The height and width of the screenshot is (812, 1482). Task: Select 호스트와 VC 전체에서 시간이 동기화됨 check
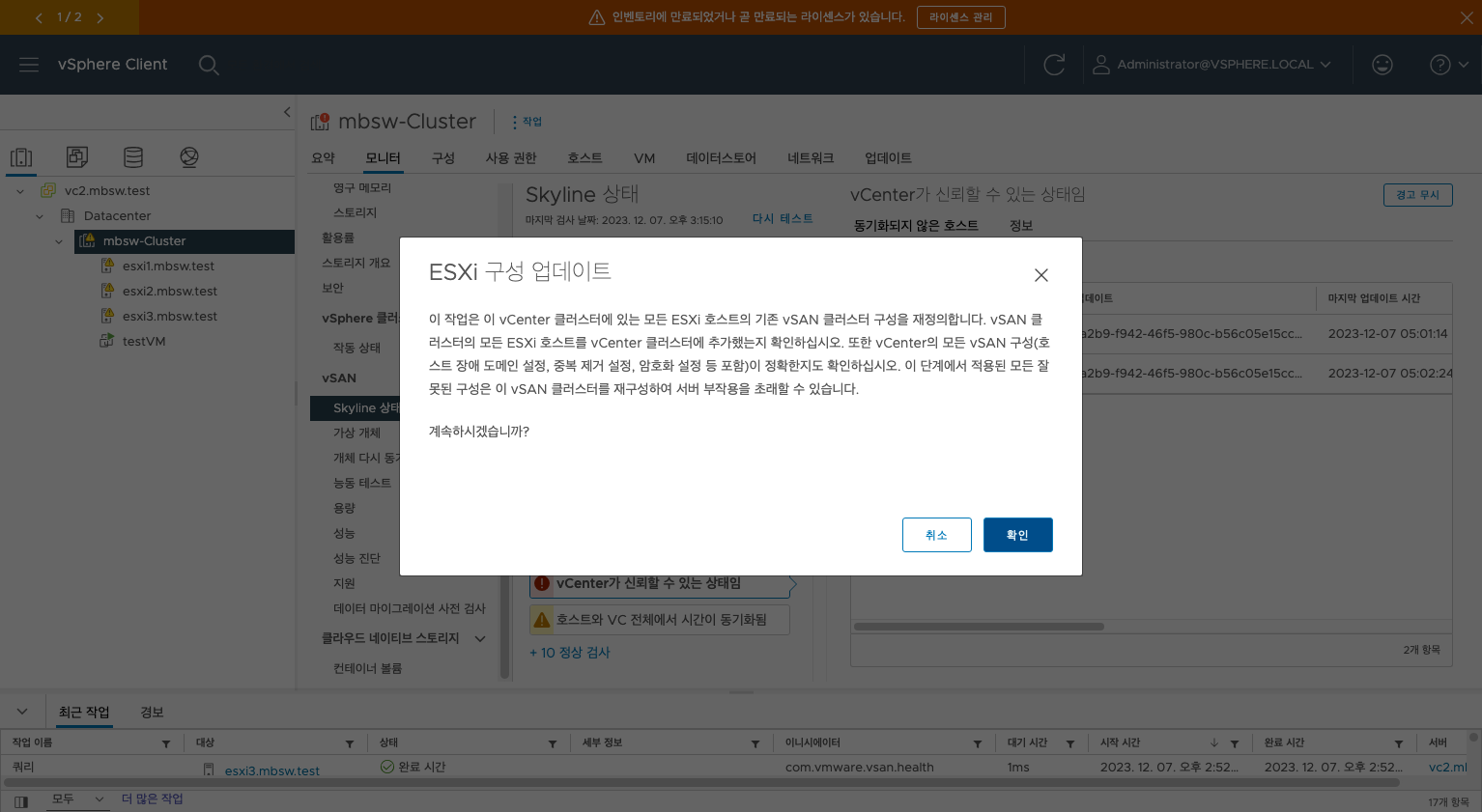click(x=660, y=620)
